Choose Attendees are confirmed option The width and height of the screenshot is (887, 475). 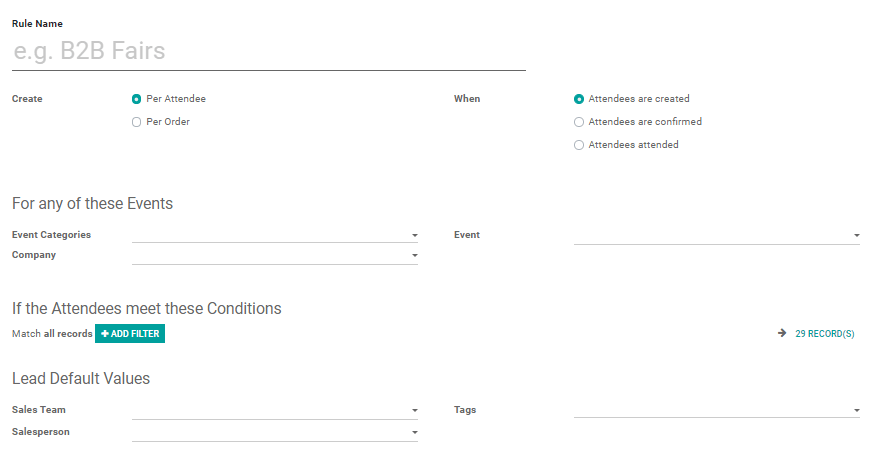click(579, 122)
